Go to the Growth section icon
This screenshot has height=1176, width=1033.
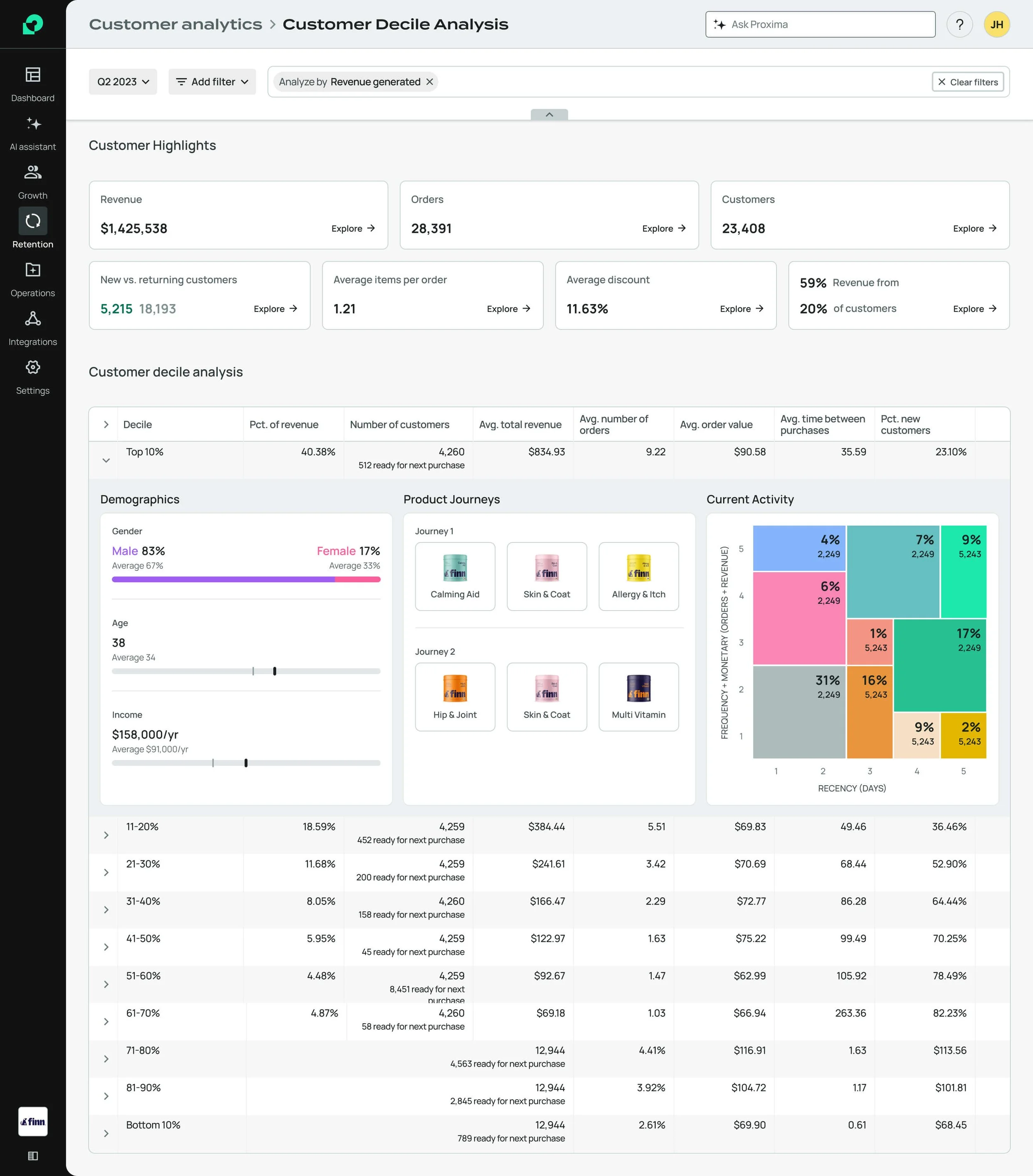(33, 172)
